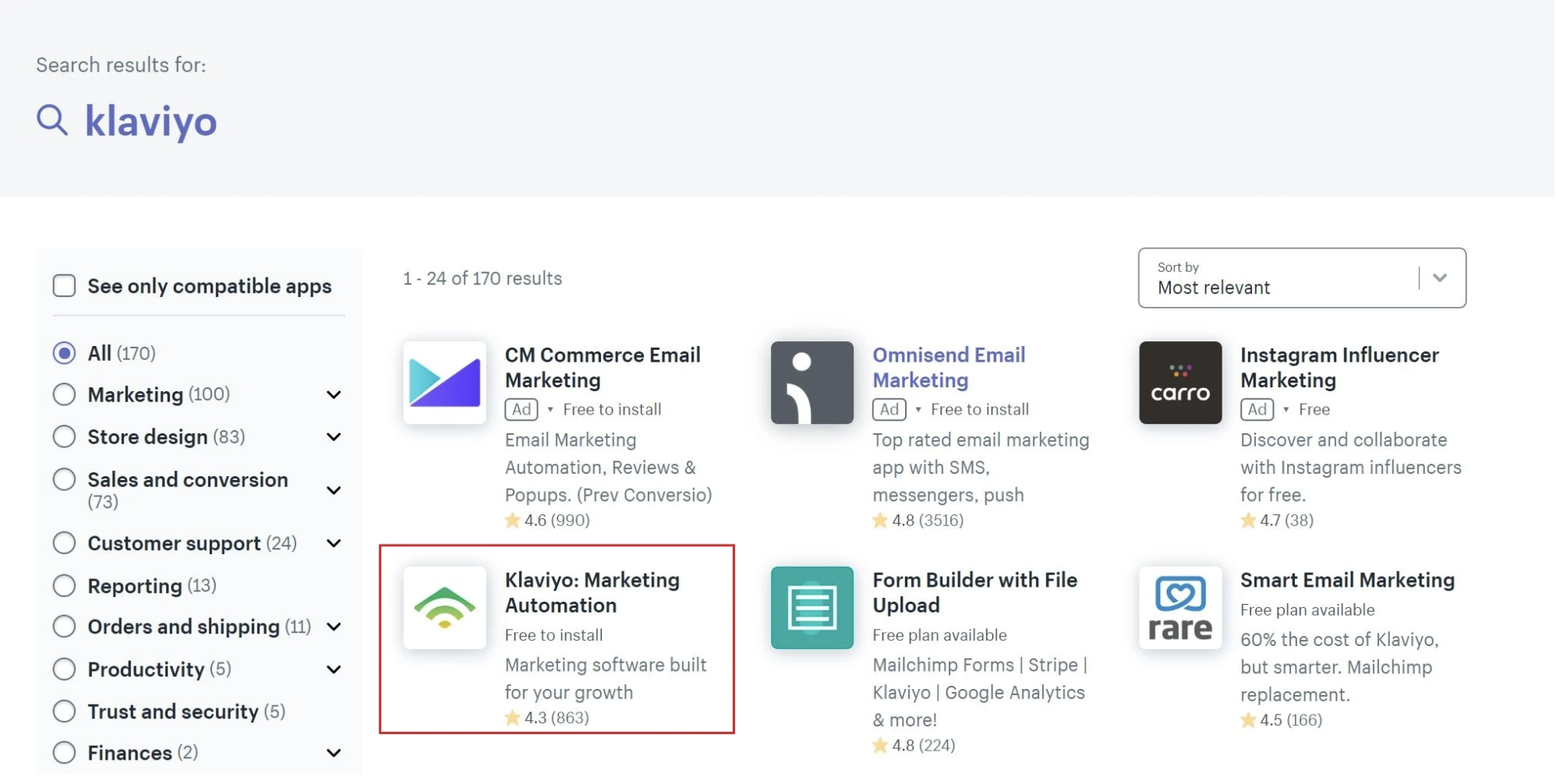1556x784 pixels.
Task: Open the Omnisend app icon
Action: (x=812, y=383)
